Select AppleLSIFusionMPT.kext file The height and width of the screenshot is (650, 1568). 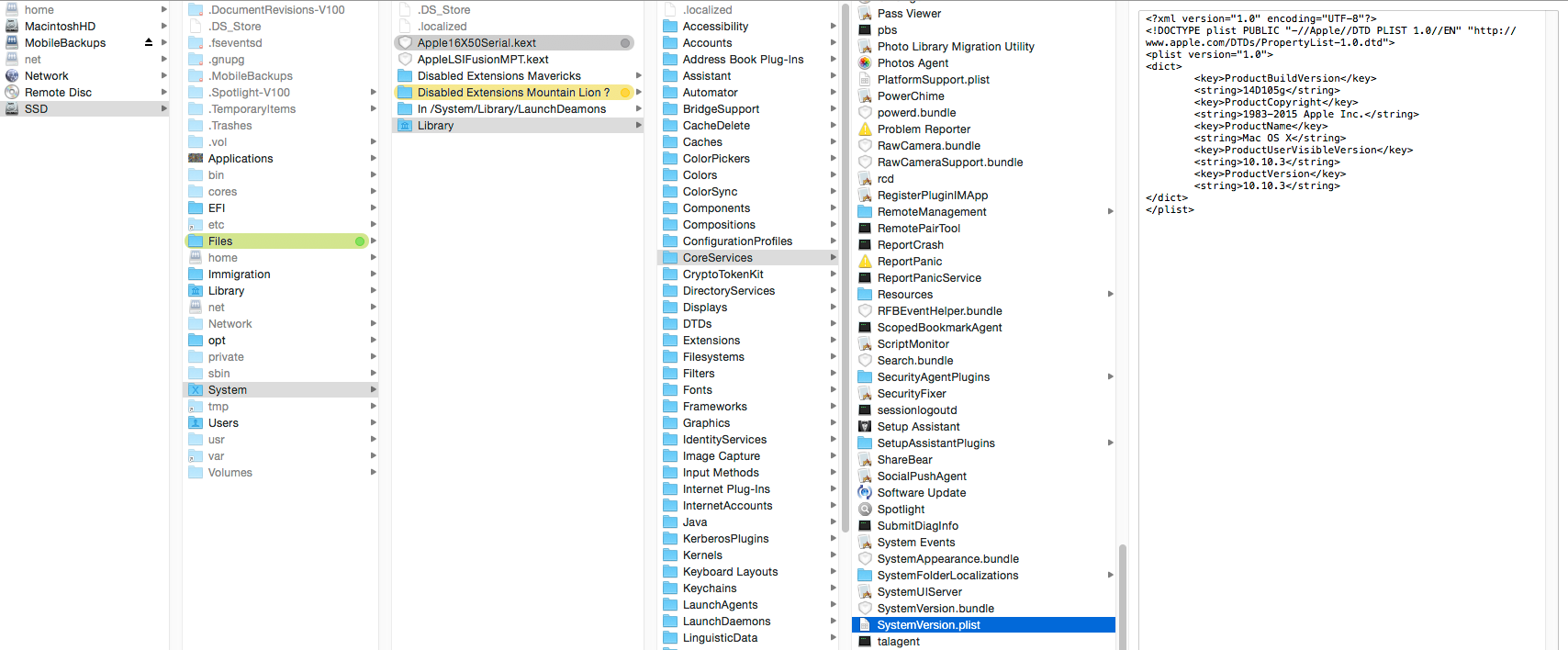(518, 60)
